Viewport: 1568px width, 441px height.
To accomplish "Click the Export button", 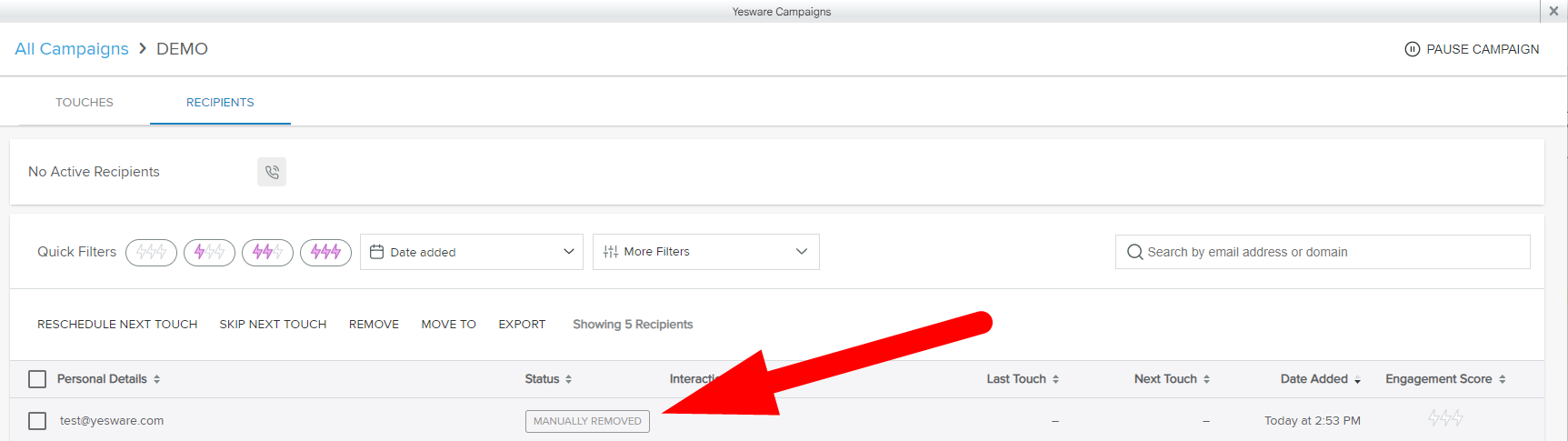I will click(x=522, y=325).
